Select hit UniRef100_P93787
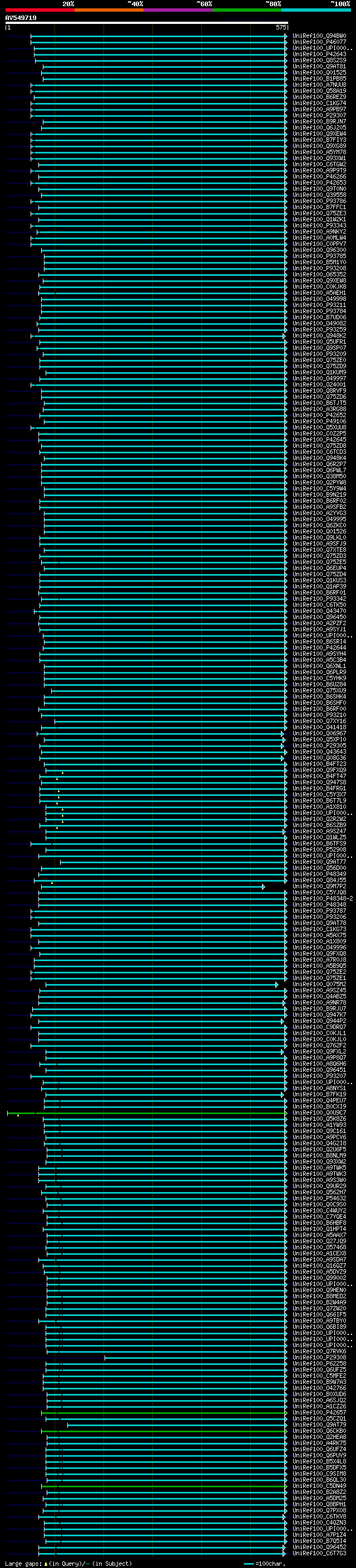Image resolution: width=356 pixels, height=1568 pixels. [x=319, y=911]
